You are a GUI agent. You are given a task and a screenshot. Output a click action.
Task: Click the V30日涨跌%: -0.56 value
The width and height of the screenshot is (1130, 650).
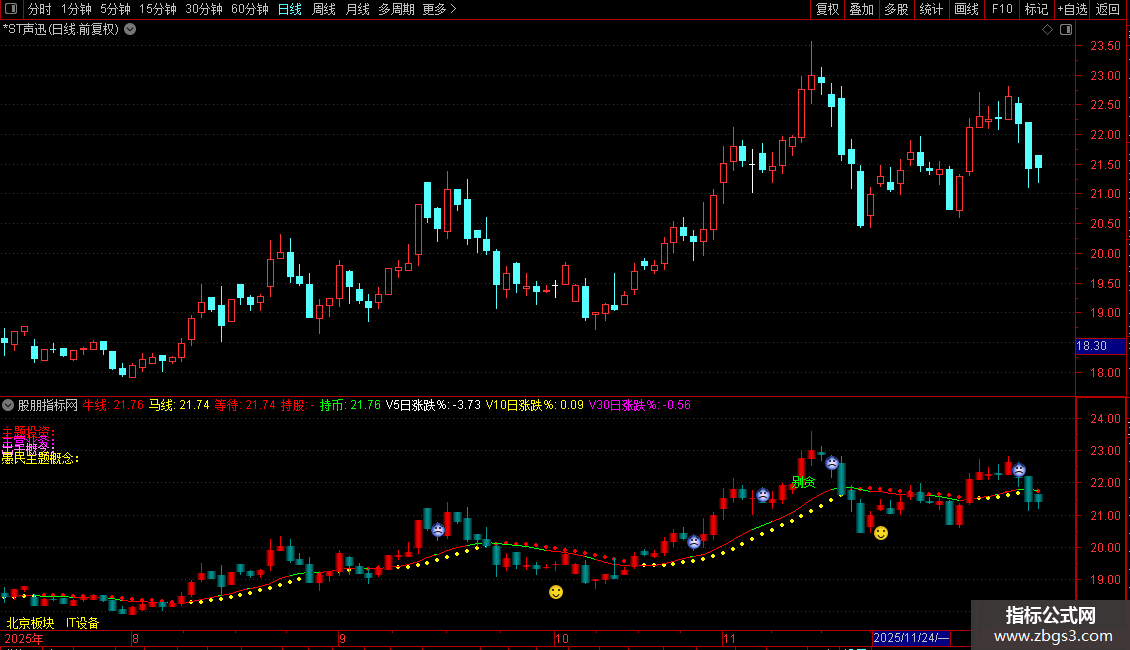tap(640, 405)
